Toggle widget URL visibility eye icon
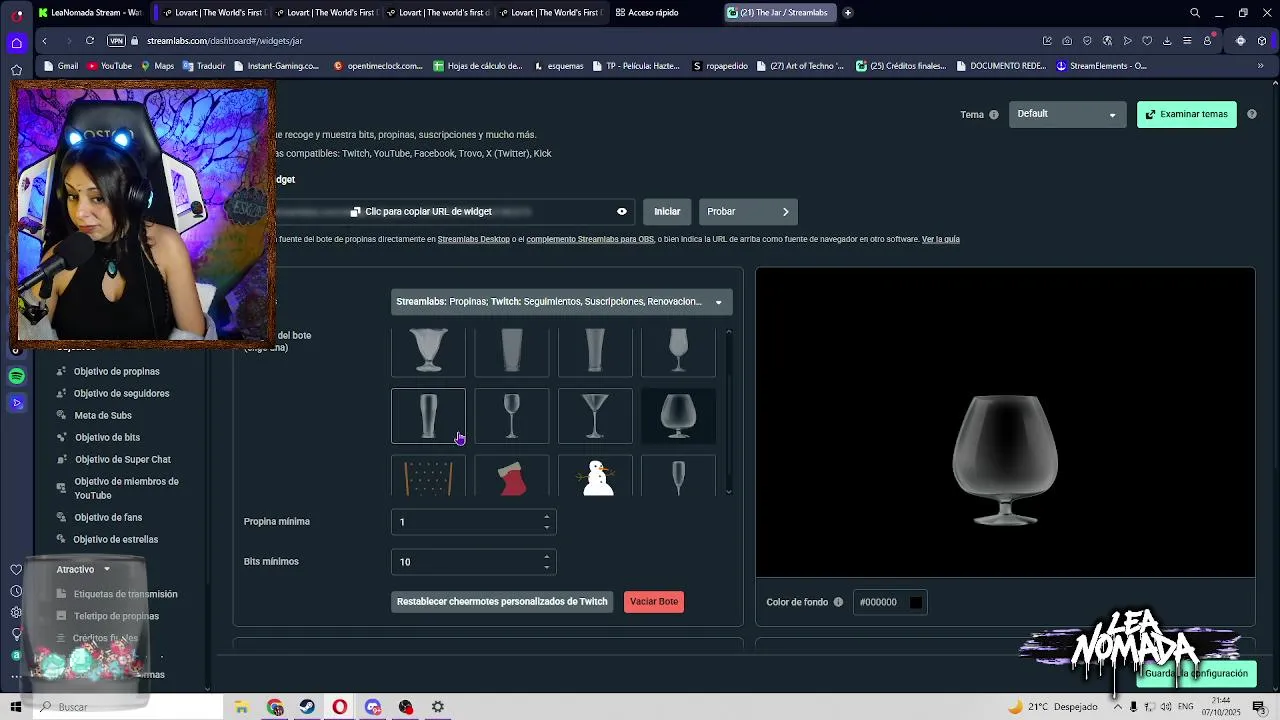 click(x=622, y=211)
